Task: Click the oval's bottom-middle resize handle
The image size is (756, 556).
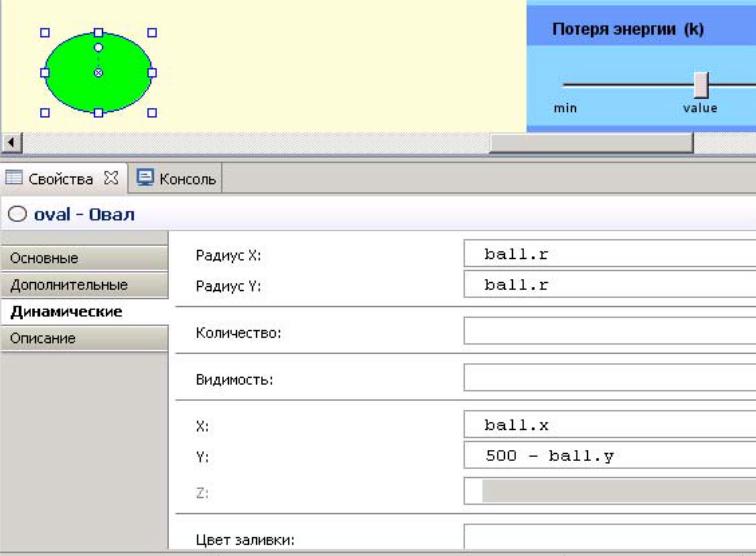Action: 98,112
